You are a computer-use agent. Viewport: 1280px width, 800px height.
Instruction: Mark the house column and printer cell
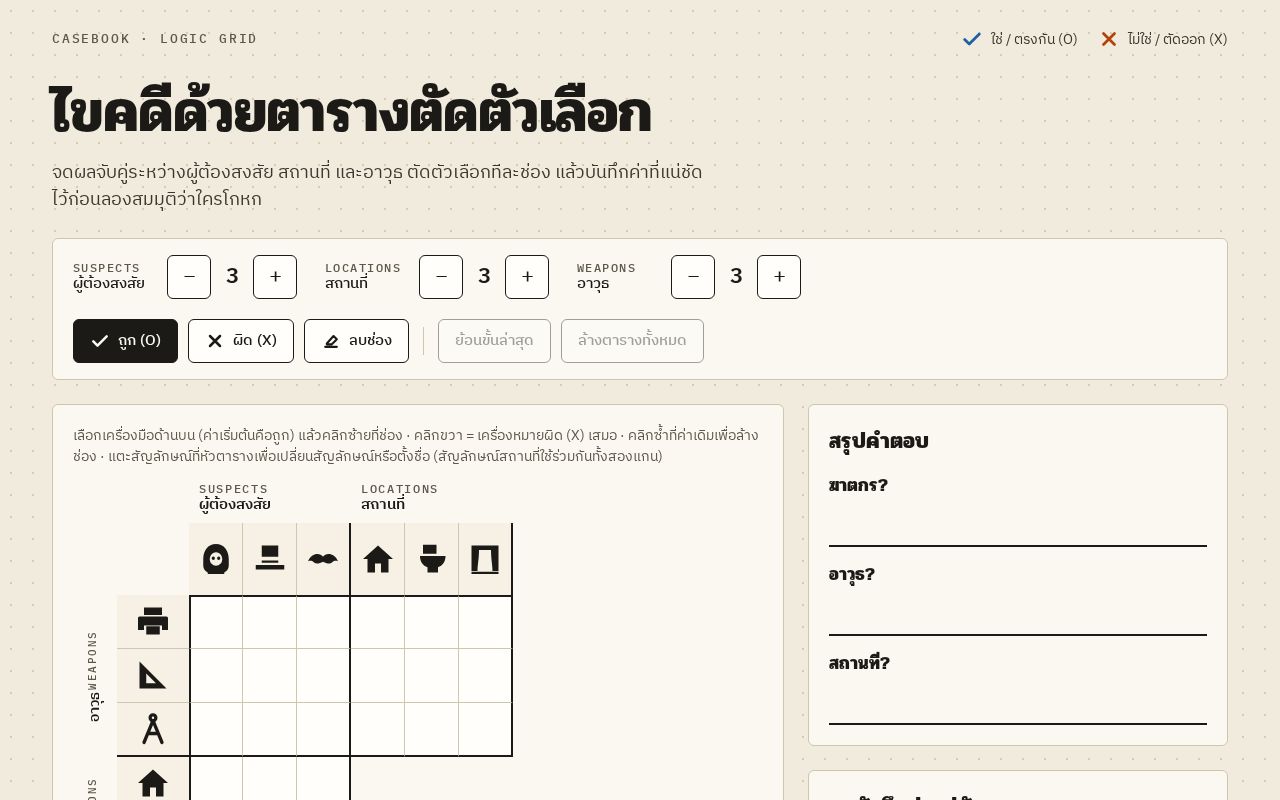[378, 622]
